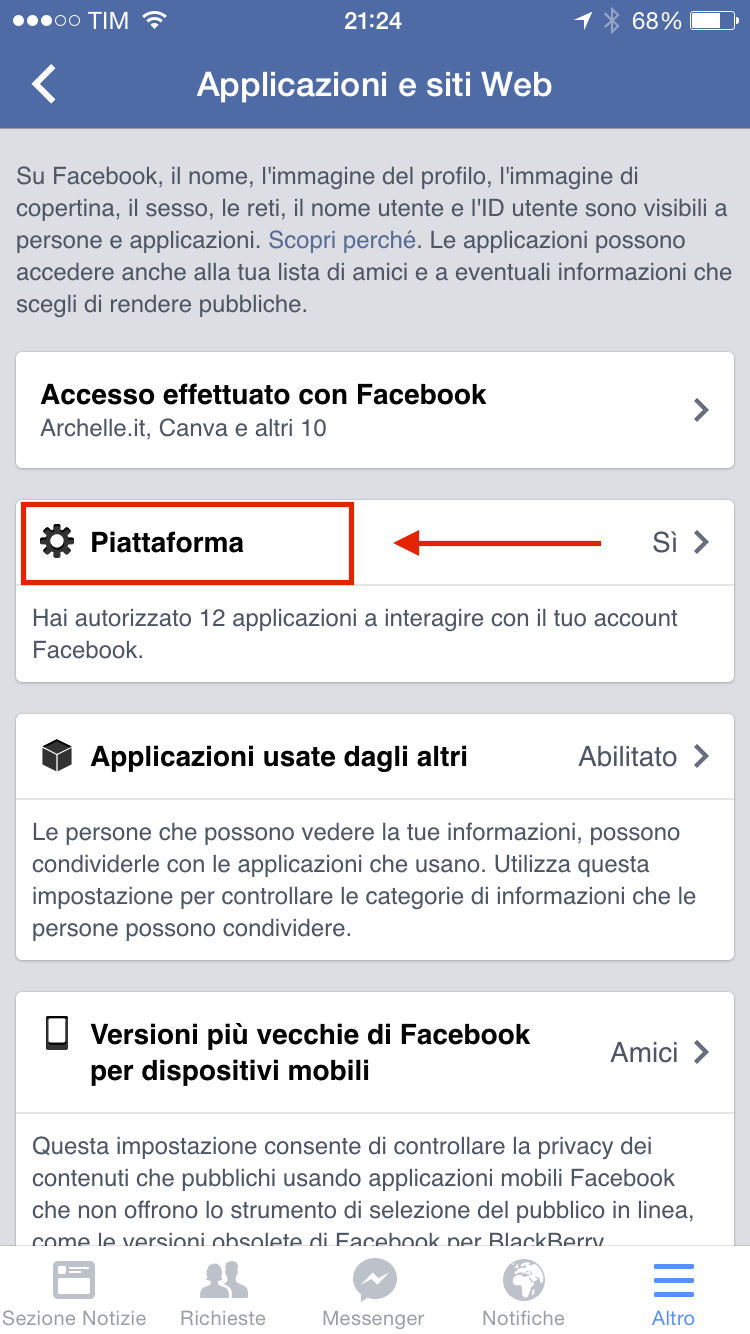750x1334 pixels.
Task: Expand the Piattaforma chevron next to Sì
Action: pyautogui.click(x=702, y=542)
